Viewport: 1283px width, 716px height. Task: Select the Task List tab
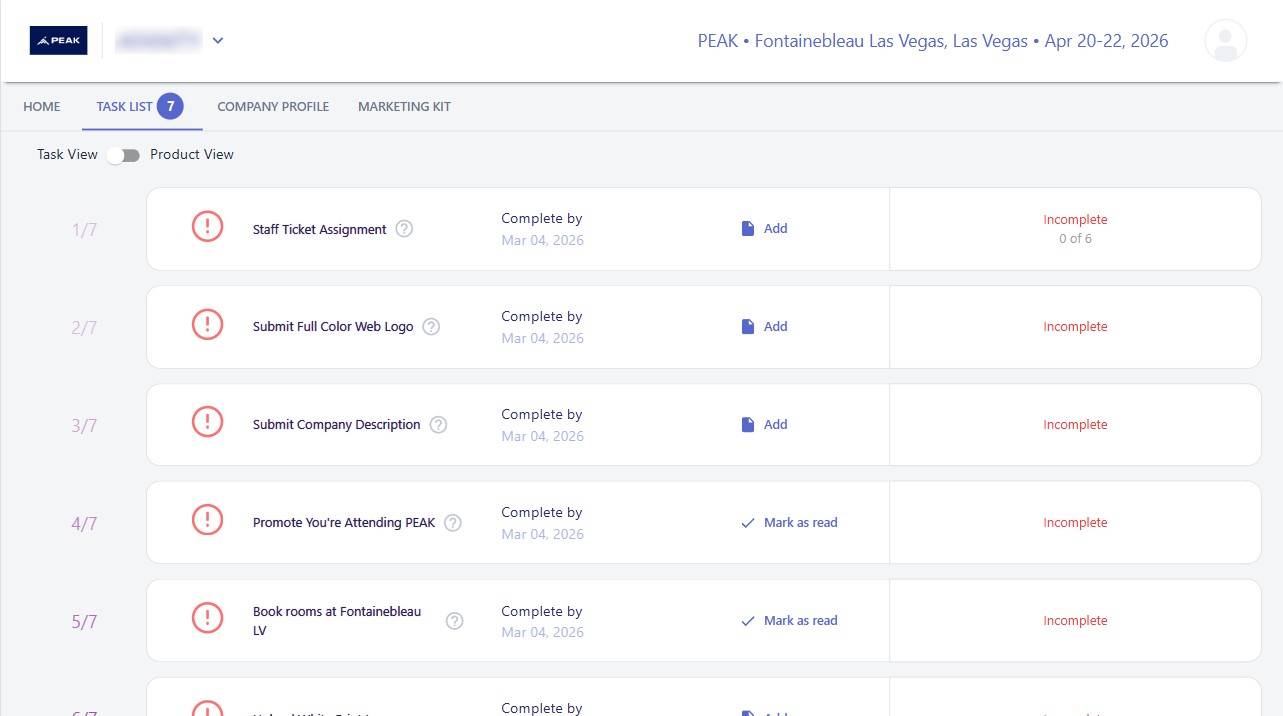click(x=125, y=107)
